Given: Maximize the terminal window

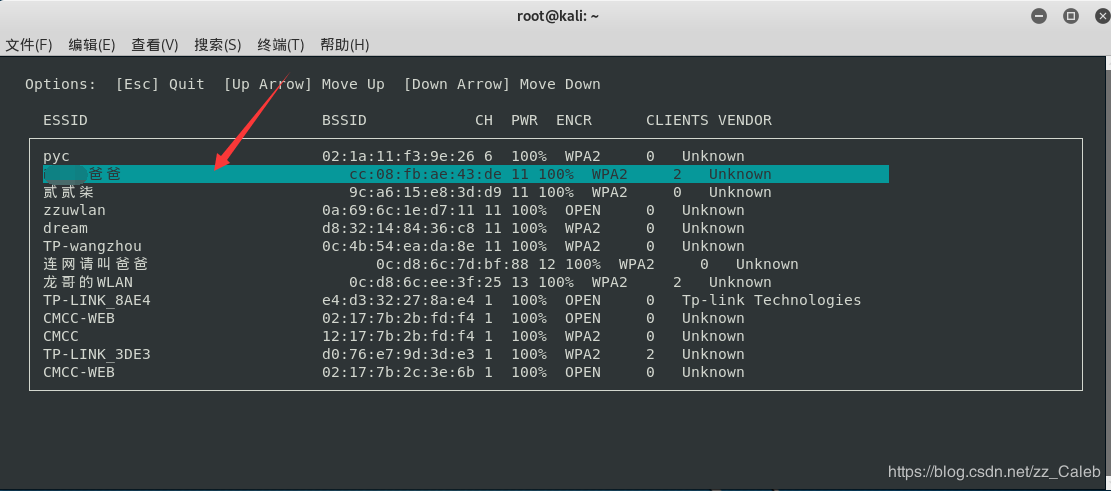Looking at the screenshot, I should [1070, 16].
